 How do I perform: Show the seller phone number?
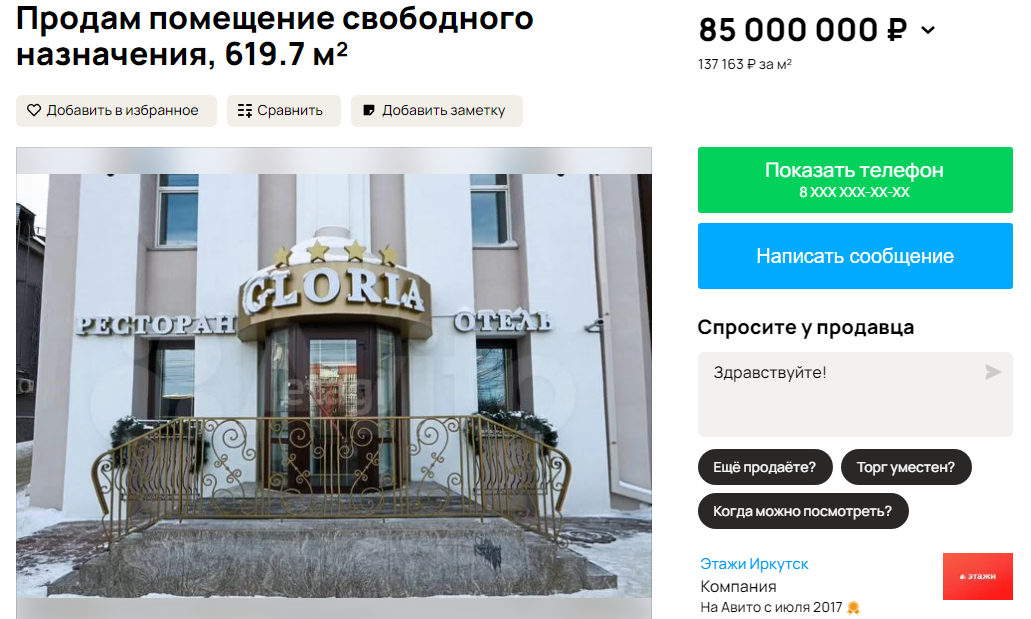click(855, 180)
